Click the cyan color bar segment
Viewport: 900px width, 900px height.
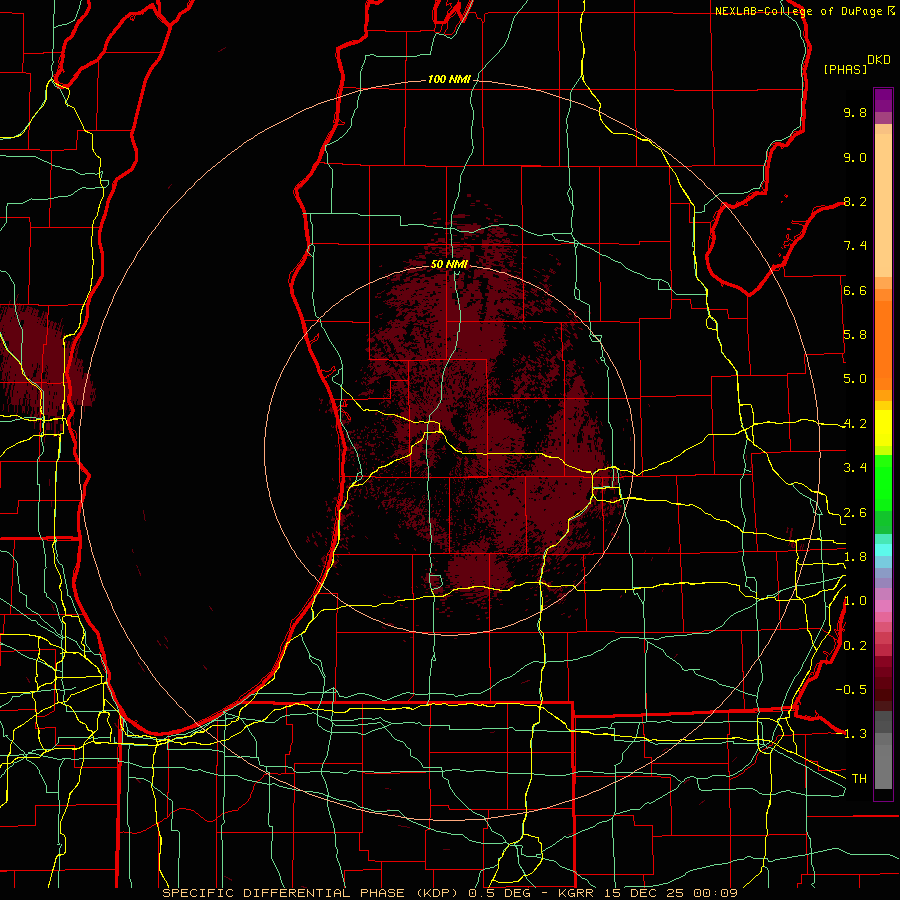pos(883,550)
